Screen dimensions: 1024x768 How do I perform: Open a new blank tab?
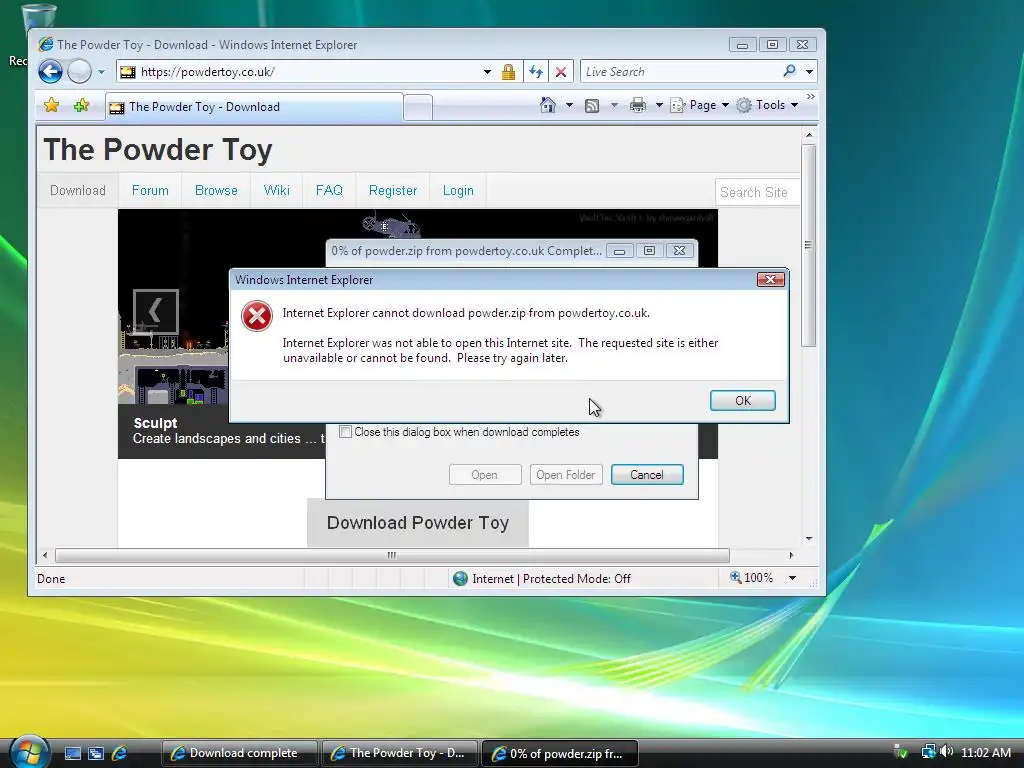tap(418, 108)
